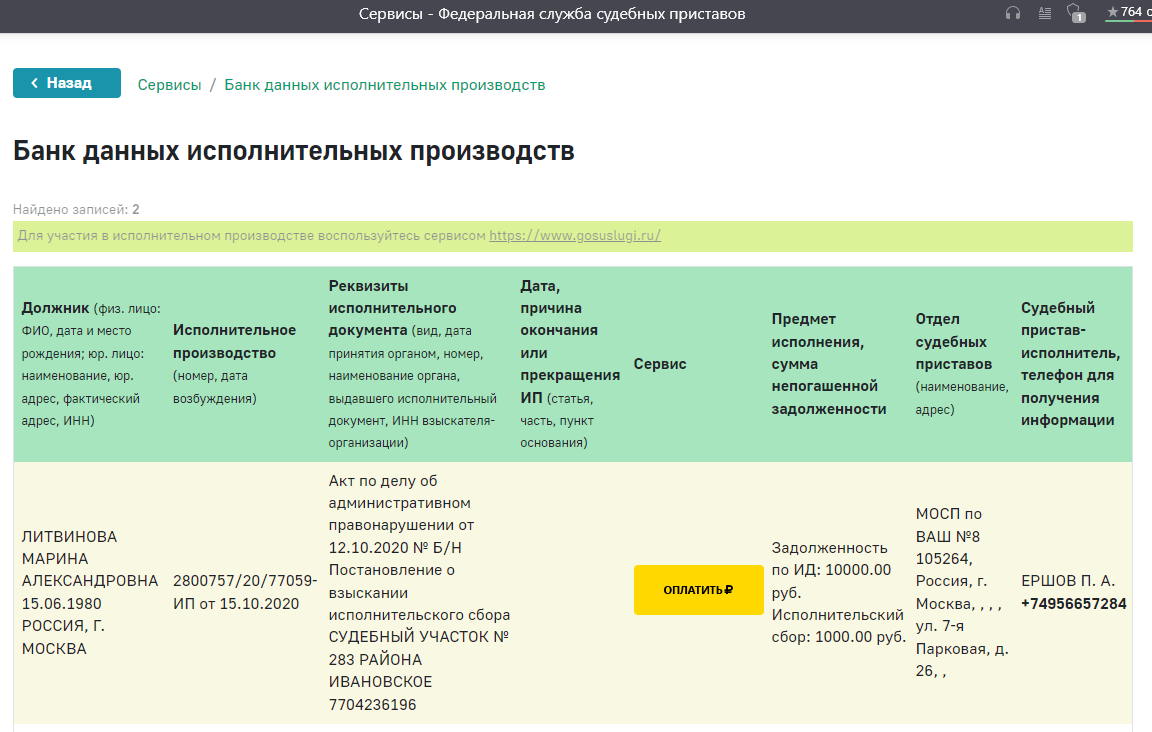Click the Найдено записей: 2 text

(76, 209)
